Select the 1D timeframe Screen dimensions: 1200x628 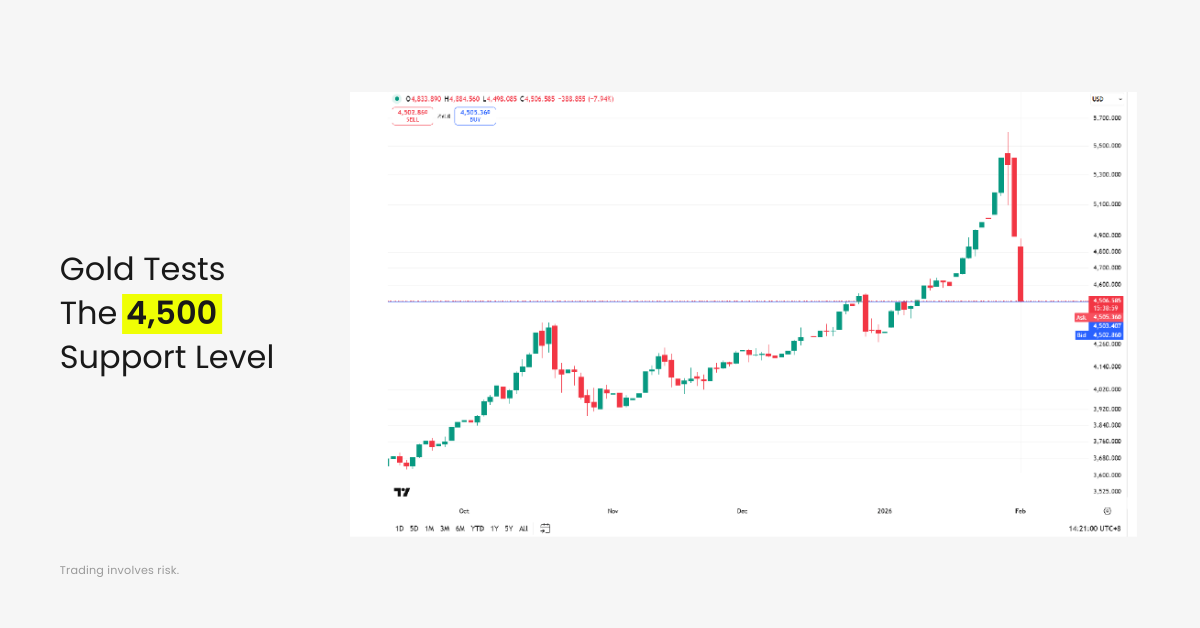tap(399, 528)
